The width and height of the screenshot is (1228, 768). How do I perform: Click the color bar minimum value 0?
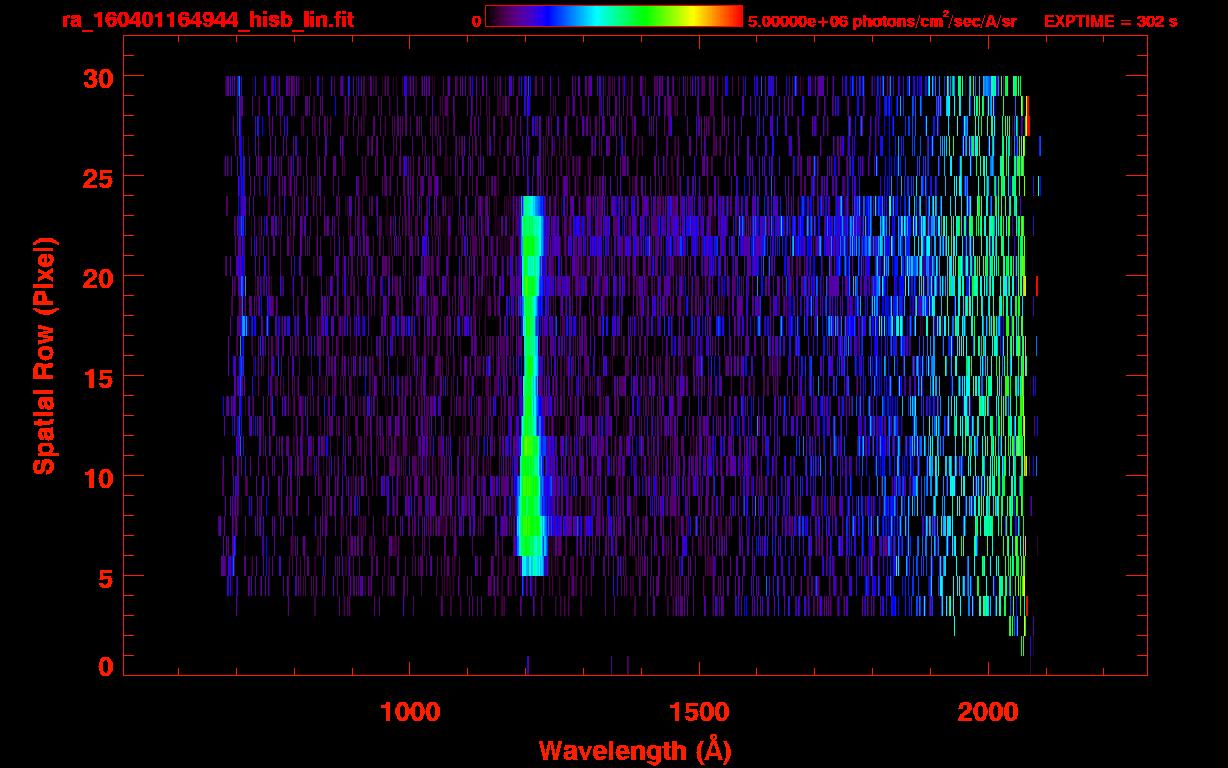coord(476,21)
